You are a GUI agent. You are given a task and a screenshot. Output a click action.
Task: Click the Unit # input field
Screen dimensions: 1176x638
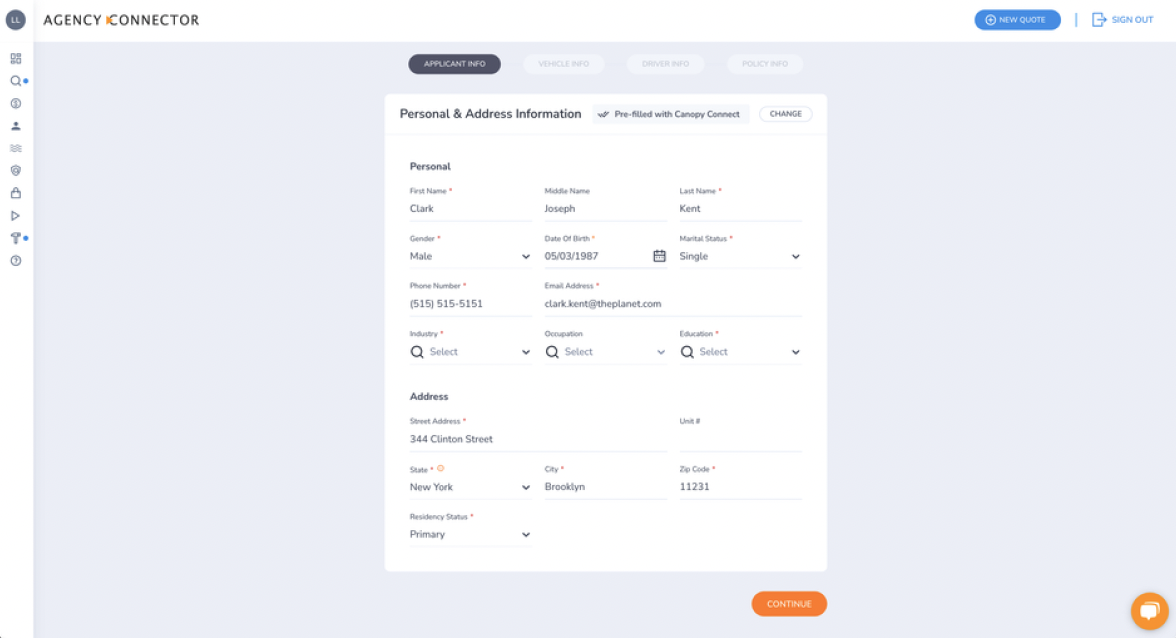point(740,438)
